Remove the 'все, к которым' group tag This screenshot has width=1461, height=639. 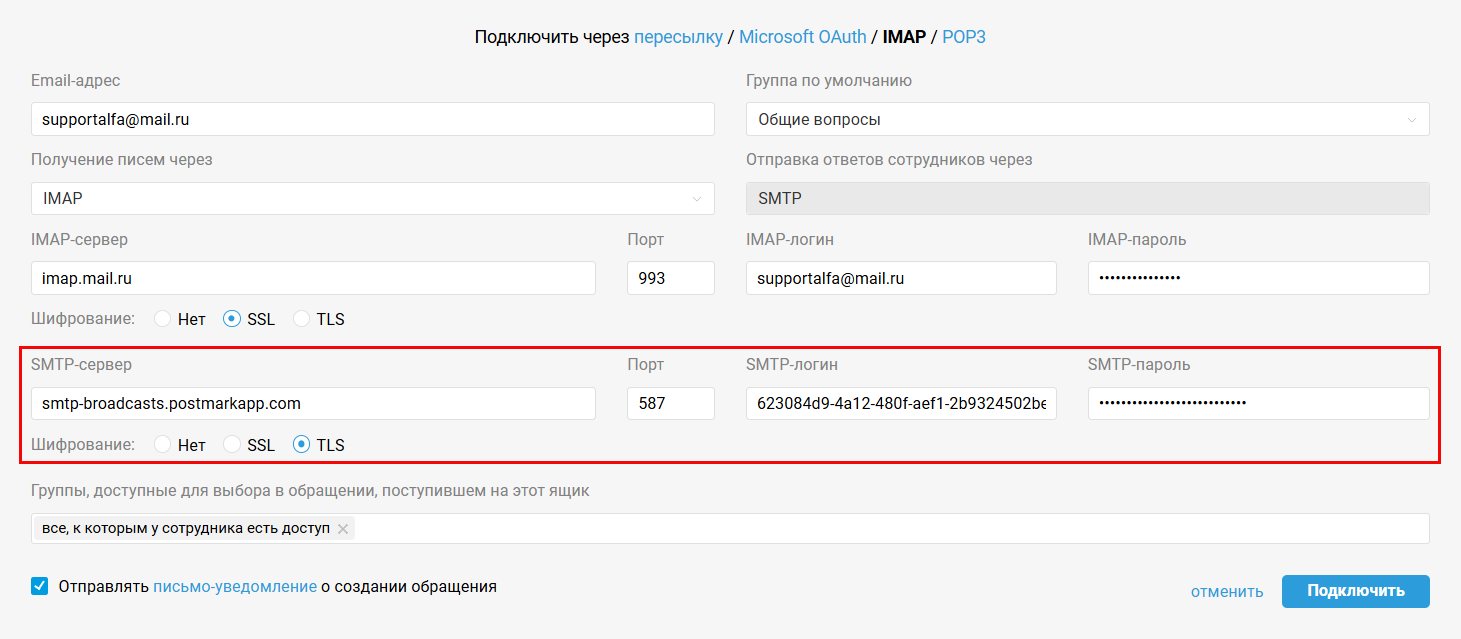[x=343, y=529]
